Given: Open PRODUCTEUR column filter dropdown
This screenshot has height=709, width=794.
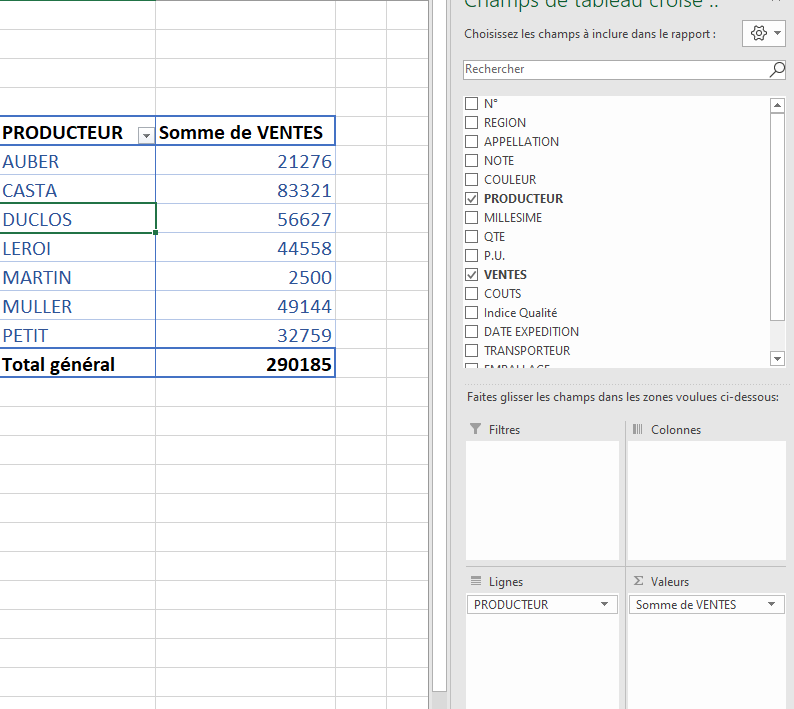Looking at the screenshot, I should click(146, 134).
